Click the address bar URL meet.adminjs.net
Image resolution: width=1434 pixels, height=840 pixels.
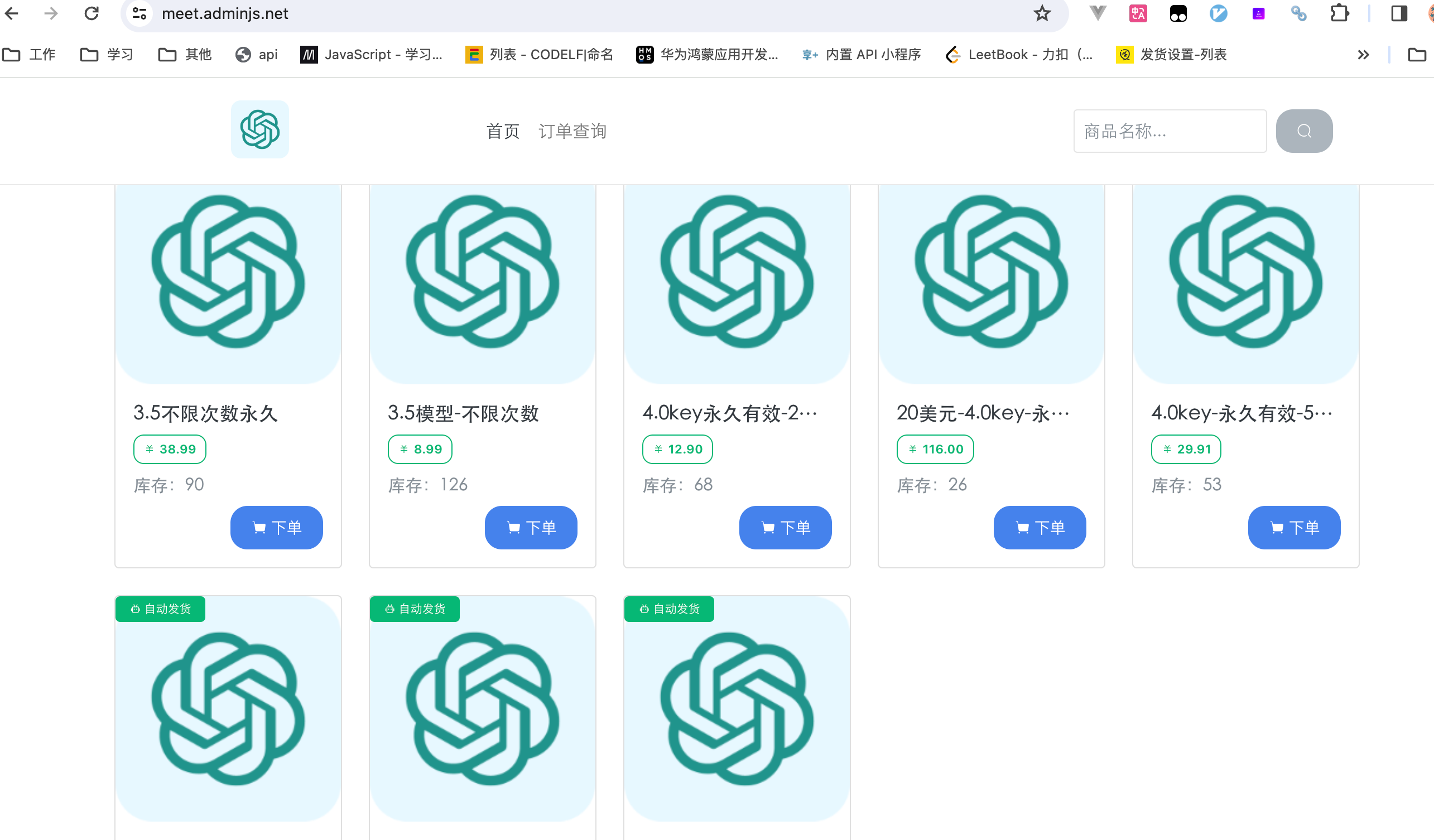(x=225, y=13)
